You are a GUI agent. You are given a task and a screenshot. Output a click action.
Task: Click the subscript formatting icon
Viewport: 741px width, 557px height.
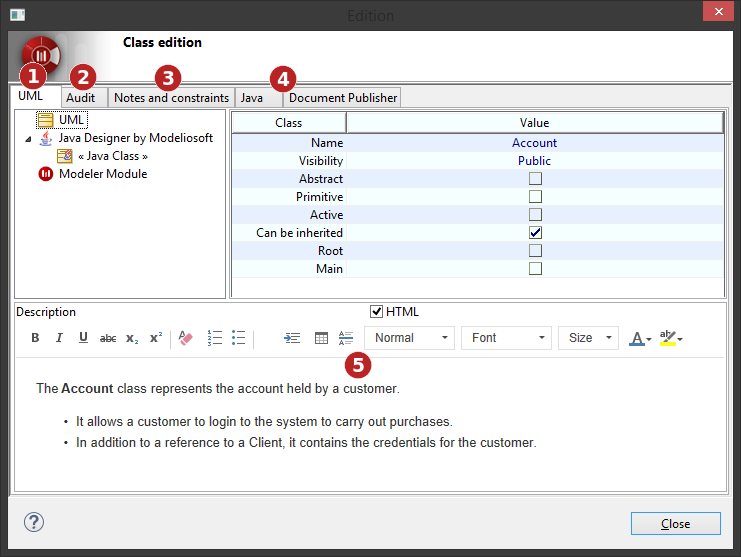(132, 338)
